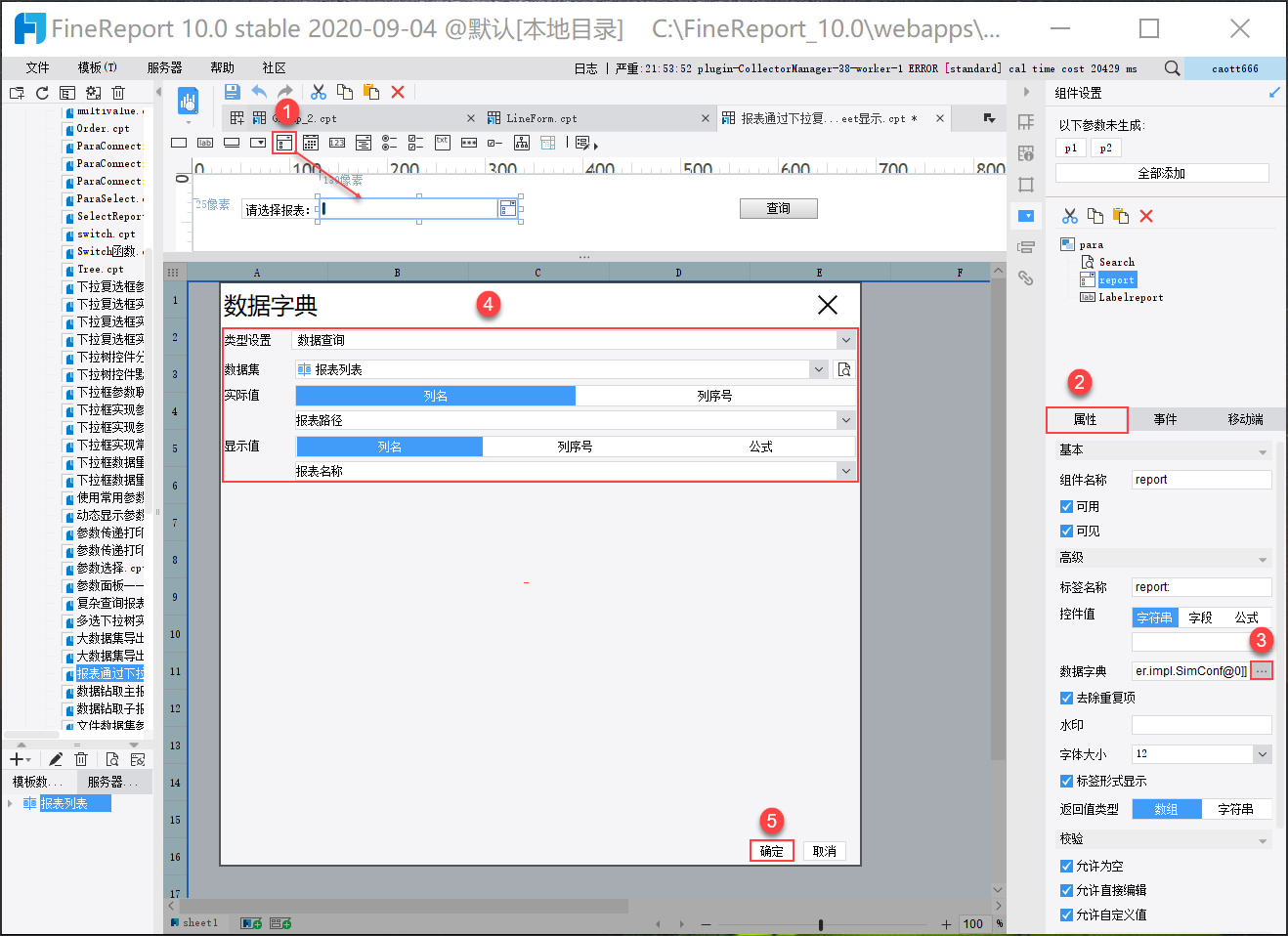Viewport: 1288px width, 936px height.
Task: Click 确定 in the data dictionary dialog
Action: [772, 851]
